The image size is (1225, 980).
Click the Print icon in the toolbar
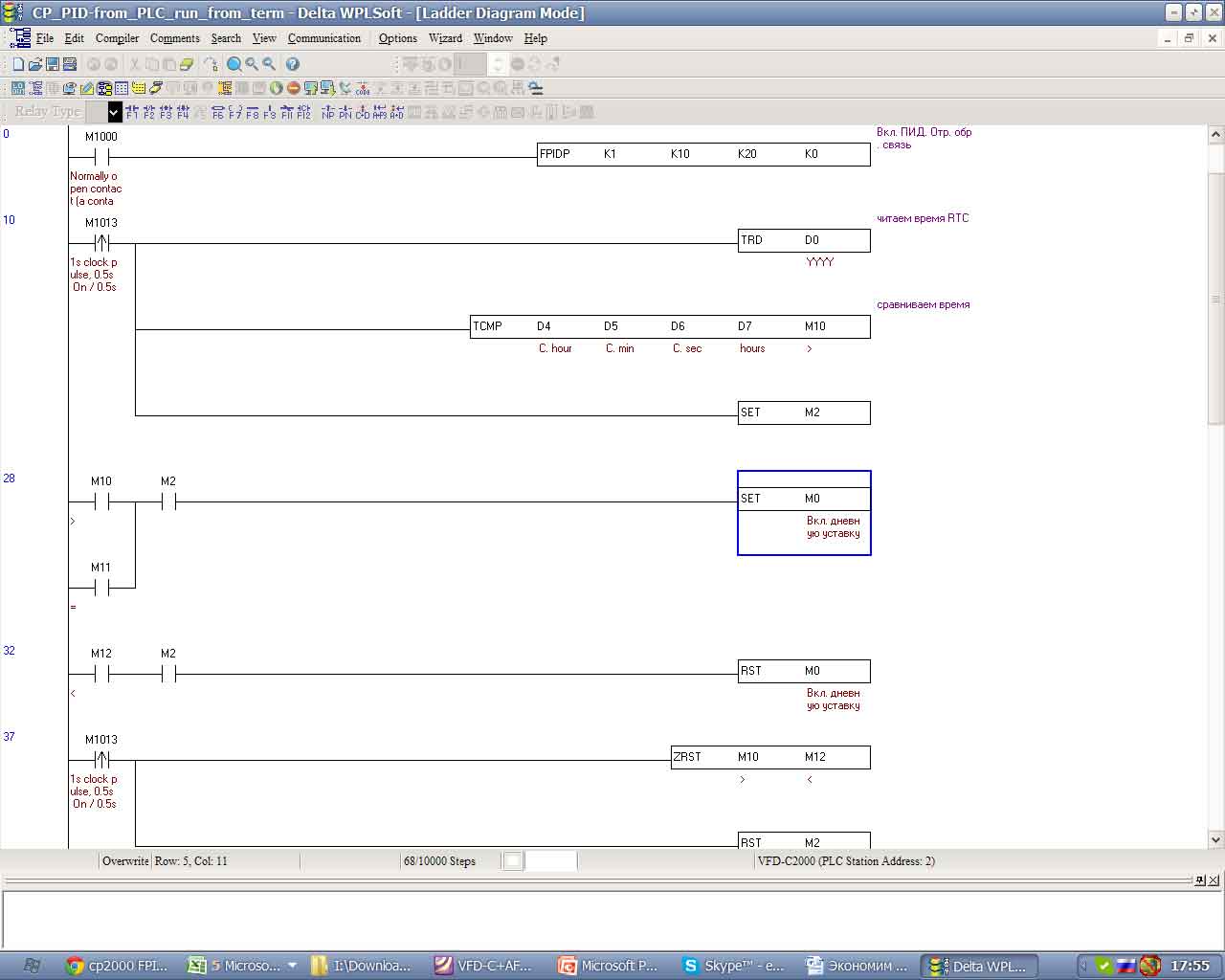tap(69, 64)
